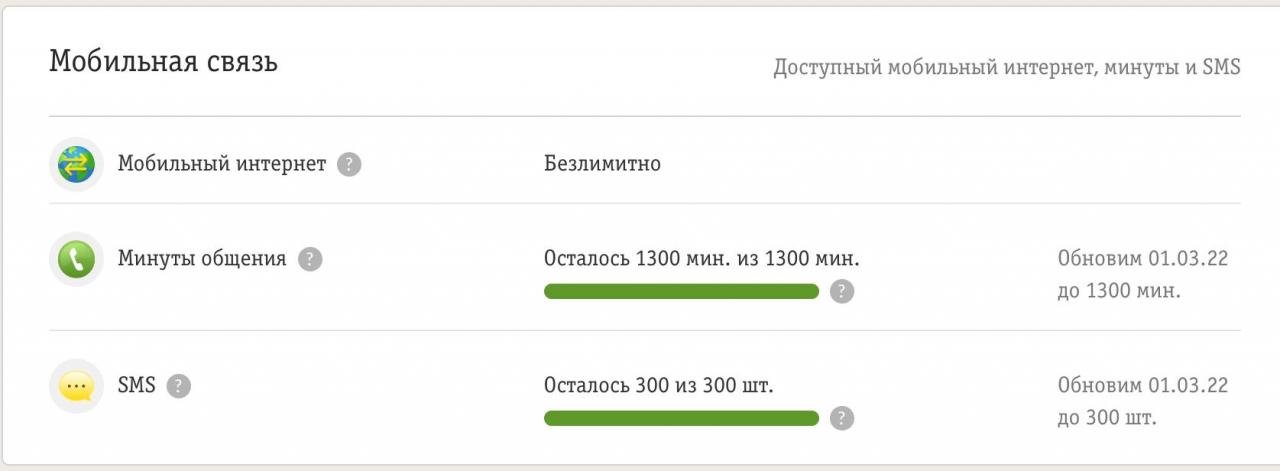Viewport: 1280px width, 471px height.
Task: Click the SMS remaining green progress bar
Action: tap(681, 418)
